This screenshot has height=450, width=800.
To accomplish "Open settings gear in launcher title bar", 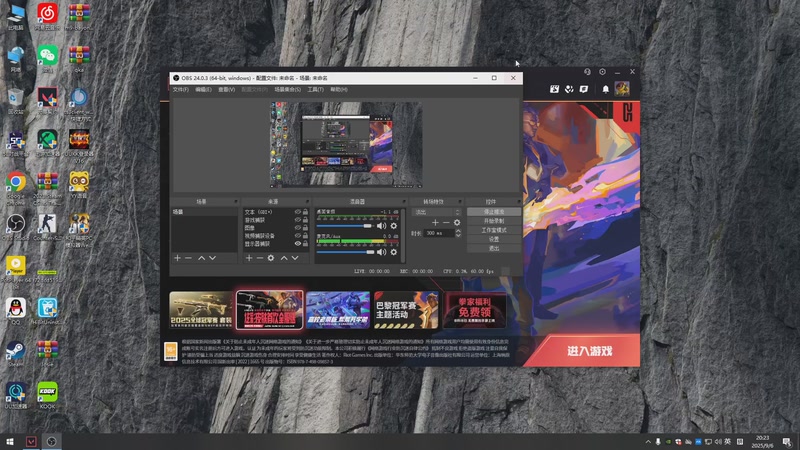I will (x=603, y=72).
